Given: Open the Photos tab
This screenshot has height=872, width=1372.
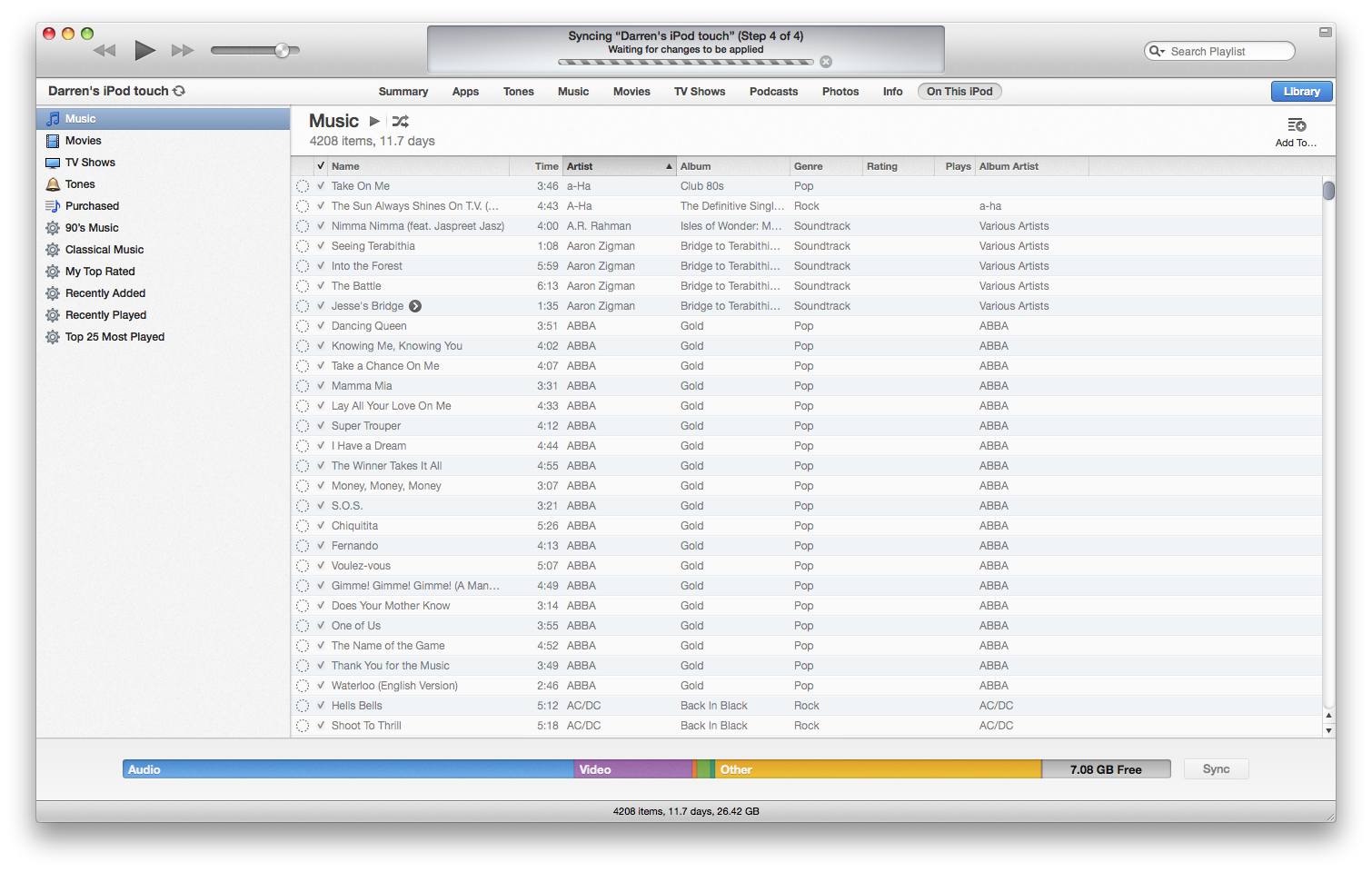Looking at the screenshot, I should [840, 92].
